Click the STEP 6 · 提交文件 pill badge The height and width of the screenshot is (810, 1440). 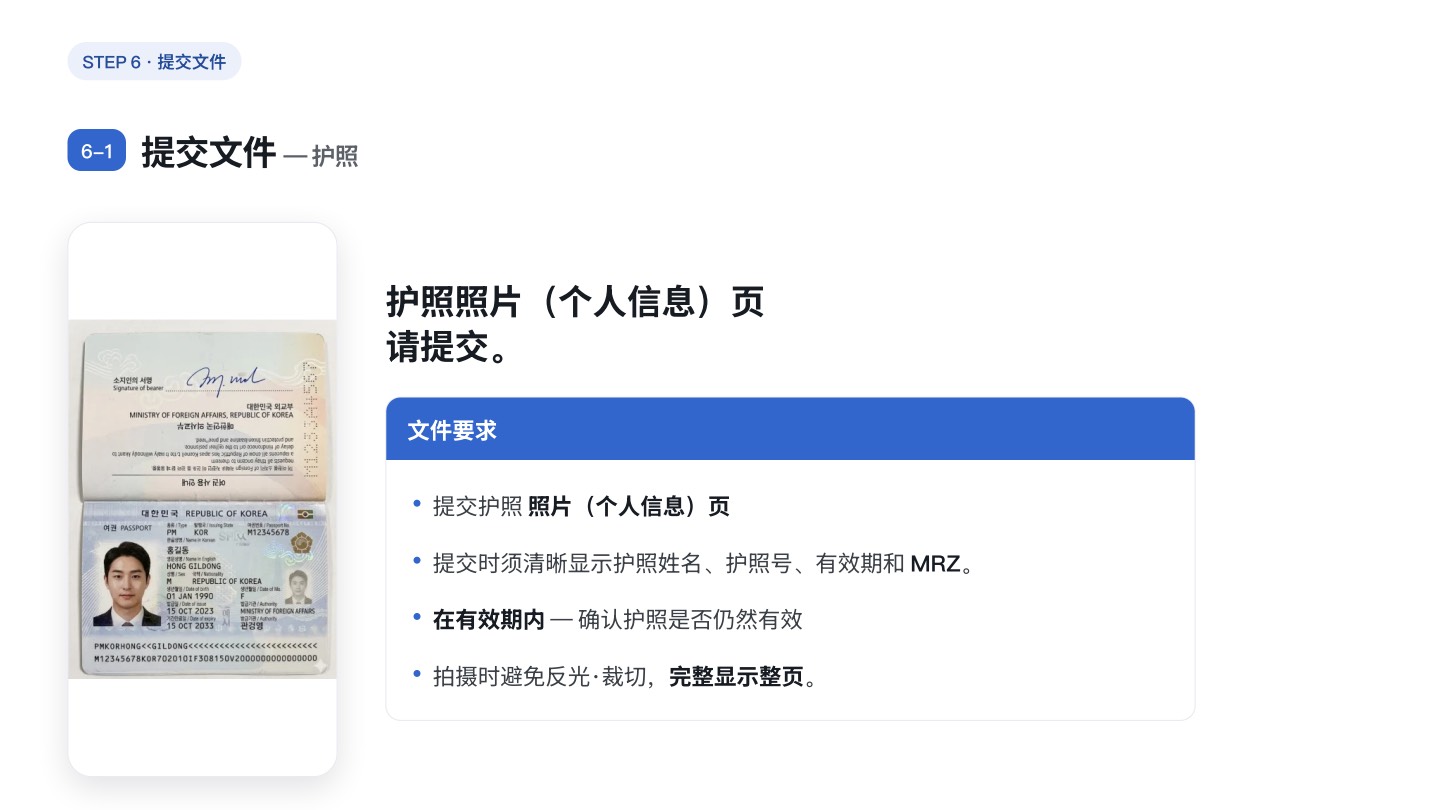coord(154,61)
